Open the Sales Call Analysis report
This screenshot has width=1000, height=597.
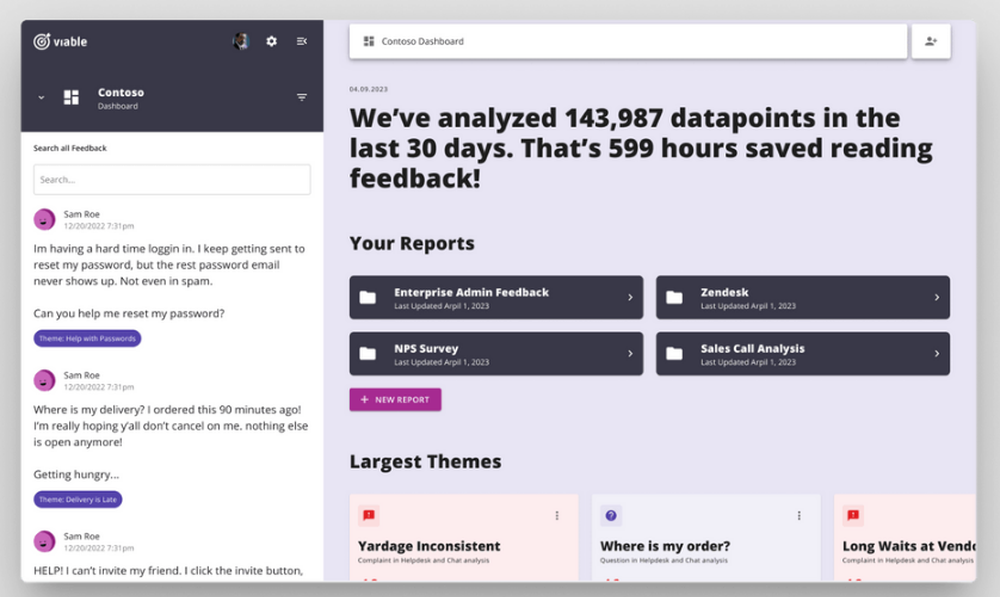pos(802,354)
